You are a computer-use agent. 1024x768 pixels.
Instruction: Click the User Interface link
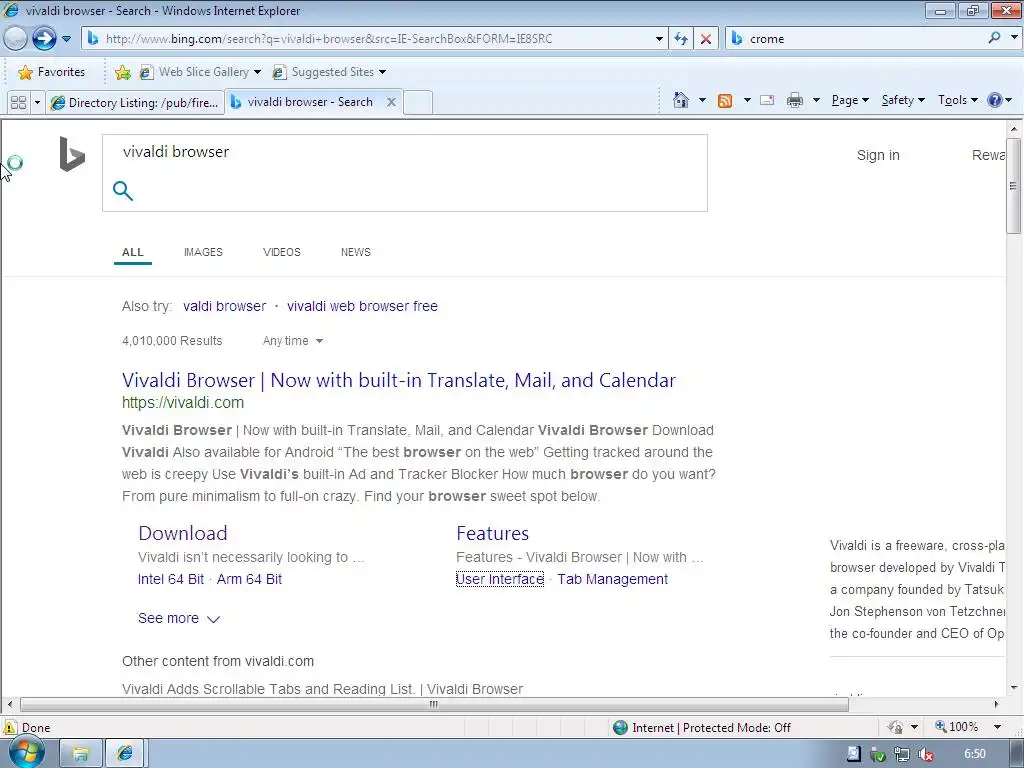click(x=500, y=579)
